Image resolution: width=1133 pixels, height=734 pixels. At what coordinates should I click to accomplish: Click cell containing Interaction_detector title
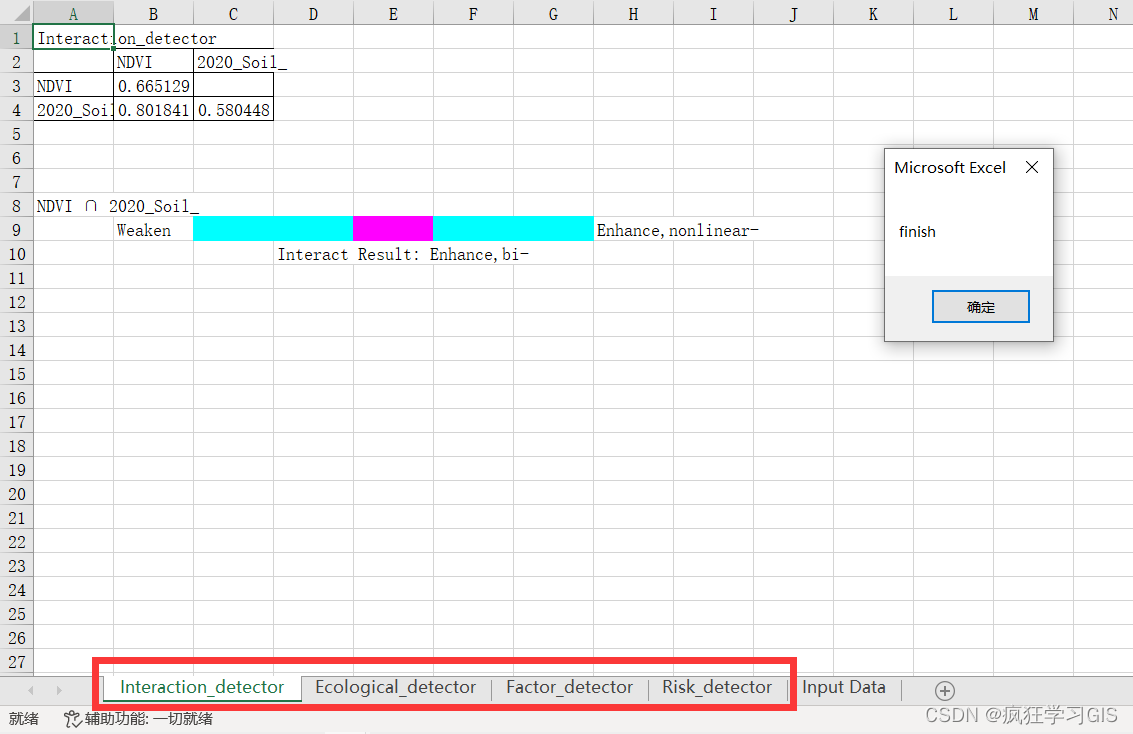tap(73, 38)
